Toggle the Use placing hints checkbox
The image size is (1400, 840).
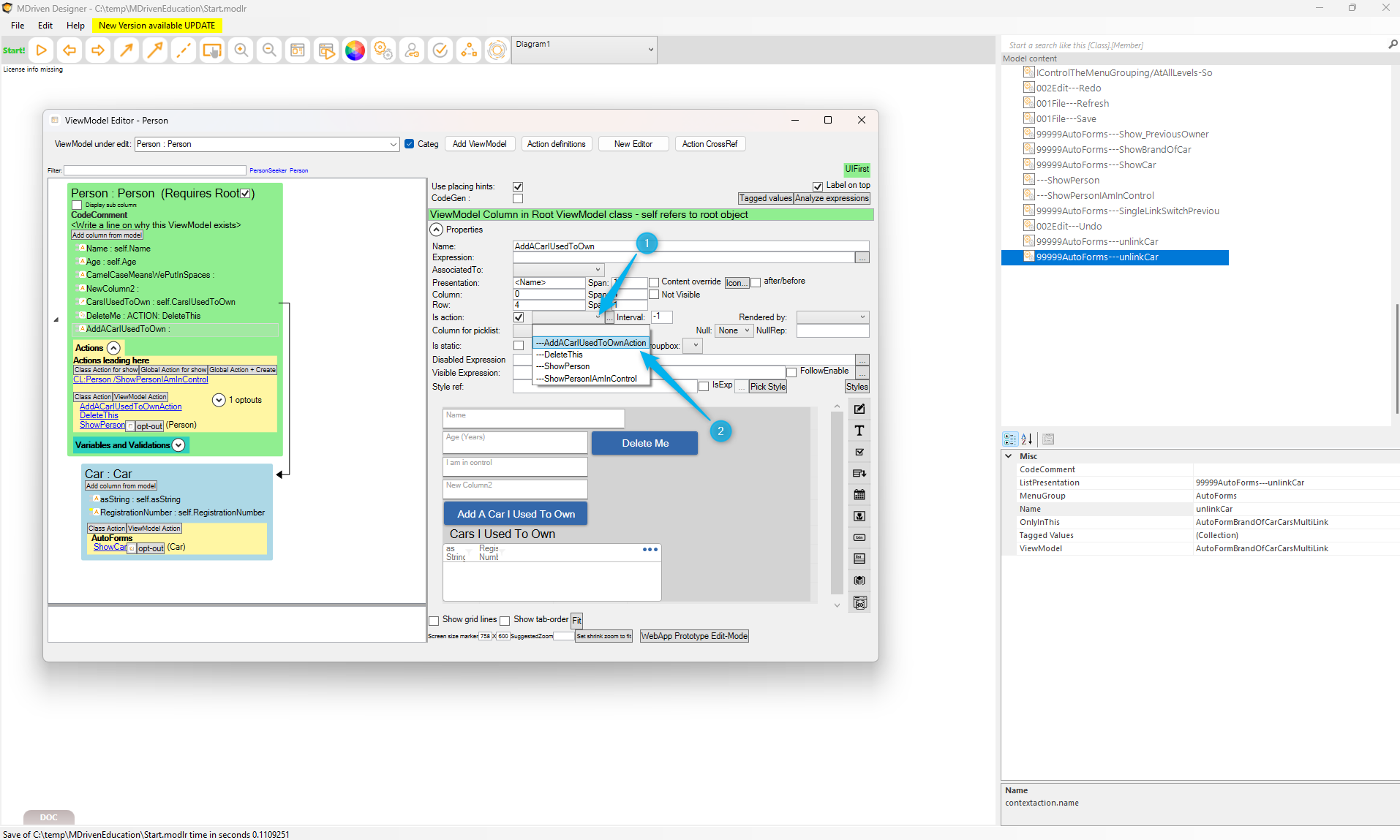[x=518, y=186]
